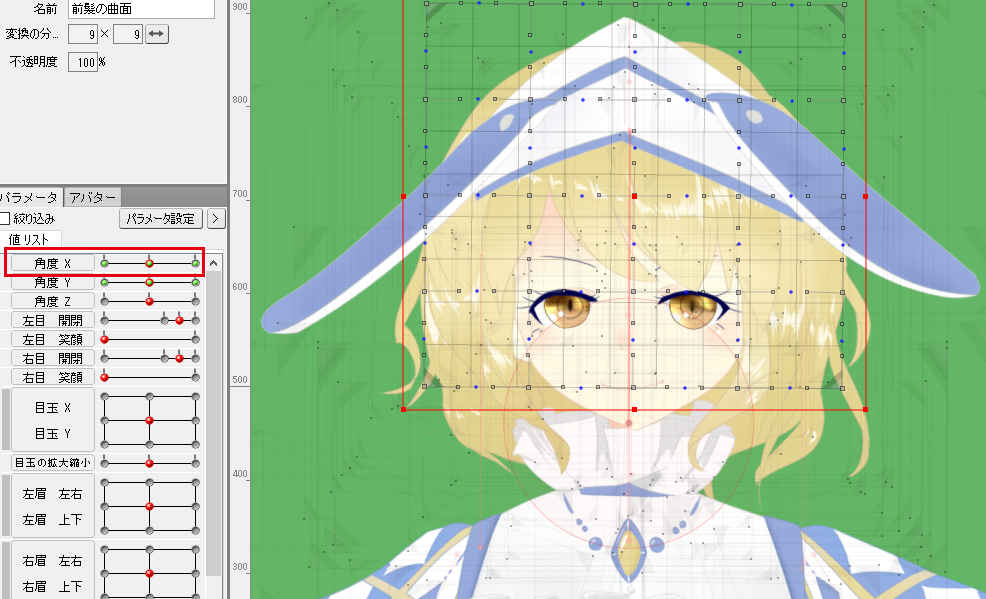Click the 左目 笑顔 slider red handle
The width and height of the screenshot is (986, 599).
tap(104, 339)
